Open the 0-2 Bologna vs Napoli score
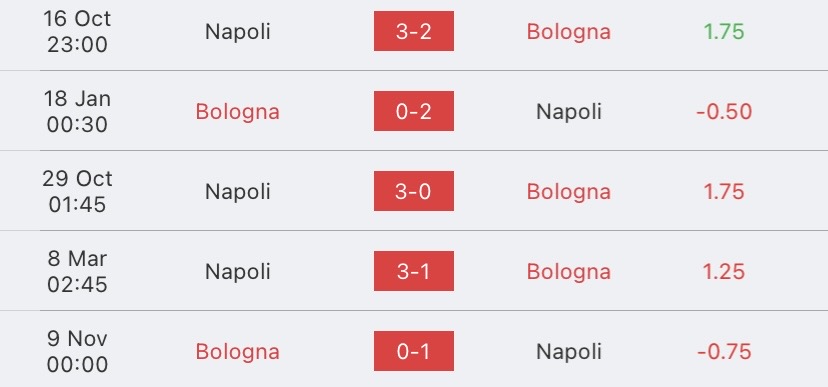Screen dimensions: 828x387 click(413, 111)
